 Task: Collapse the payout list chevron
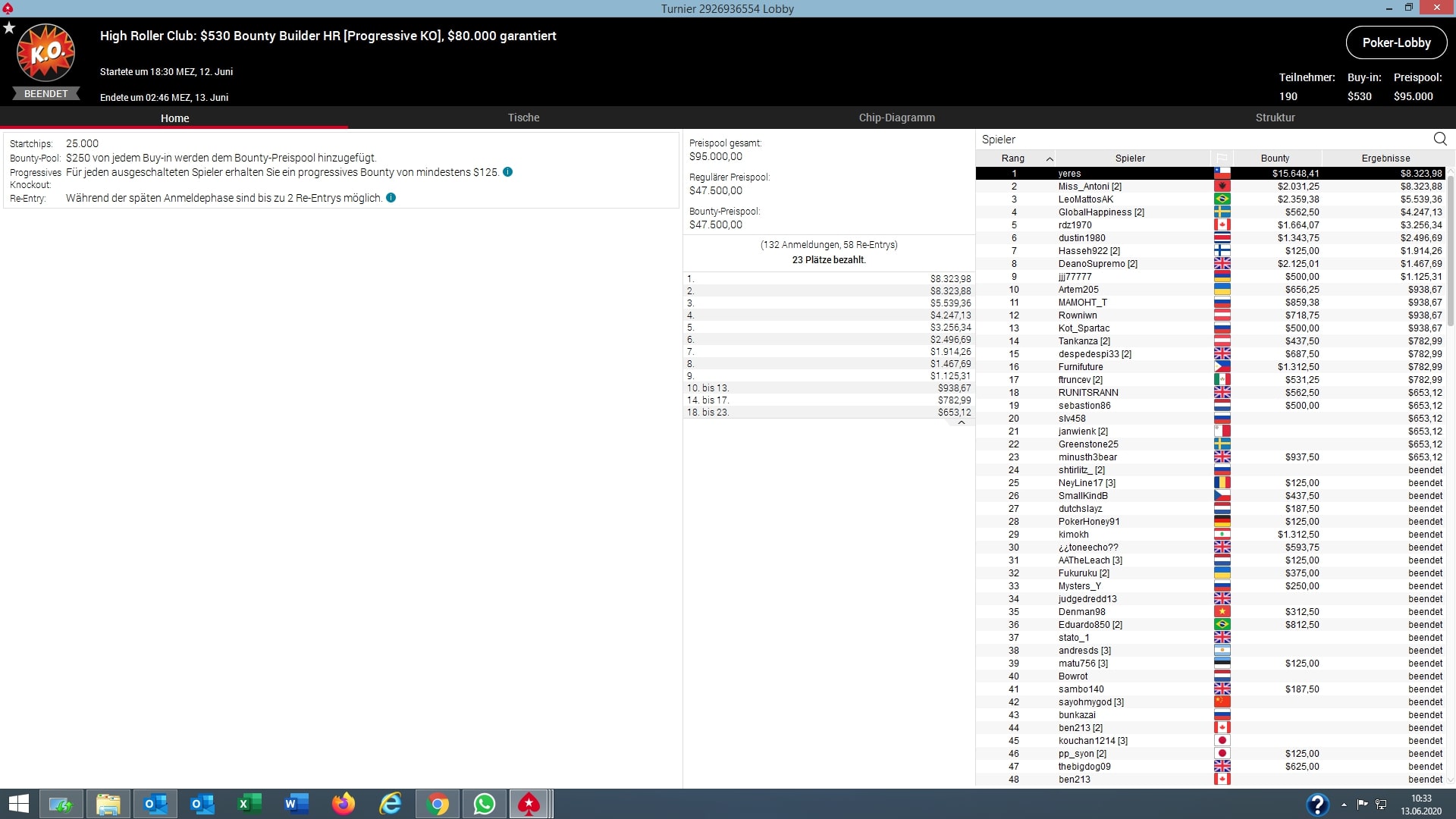(961, 423)
